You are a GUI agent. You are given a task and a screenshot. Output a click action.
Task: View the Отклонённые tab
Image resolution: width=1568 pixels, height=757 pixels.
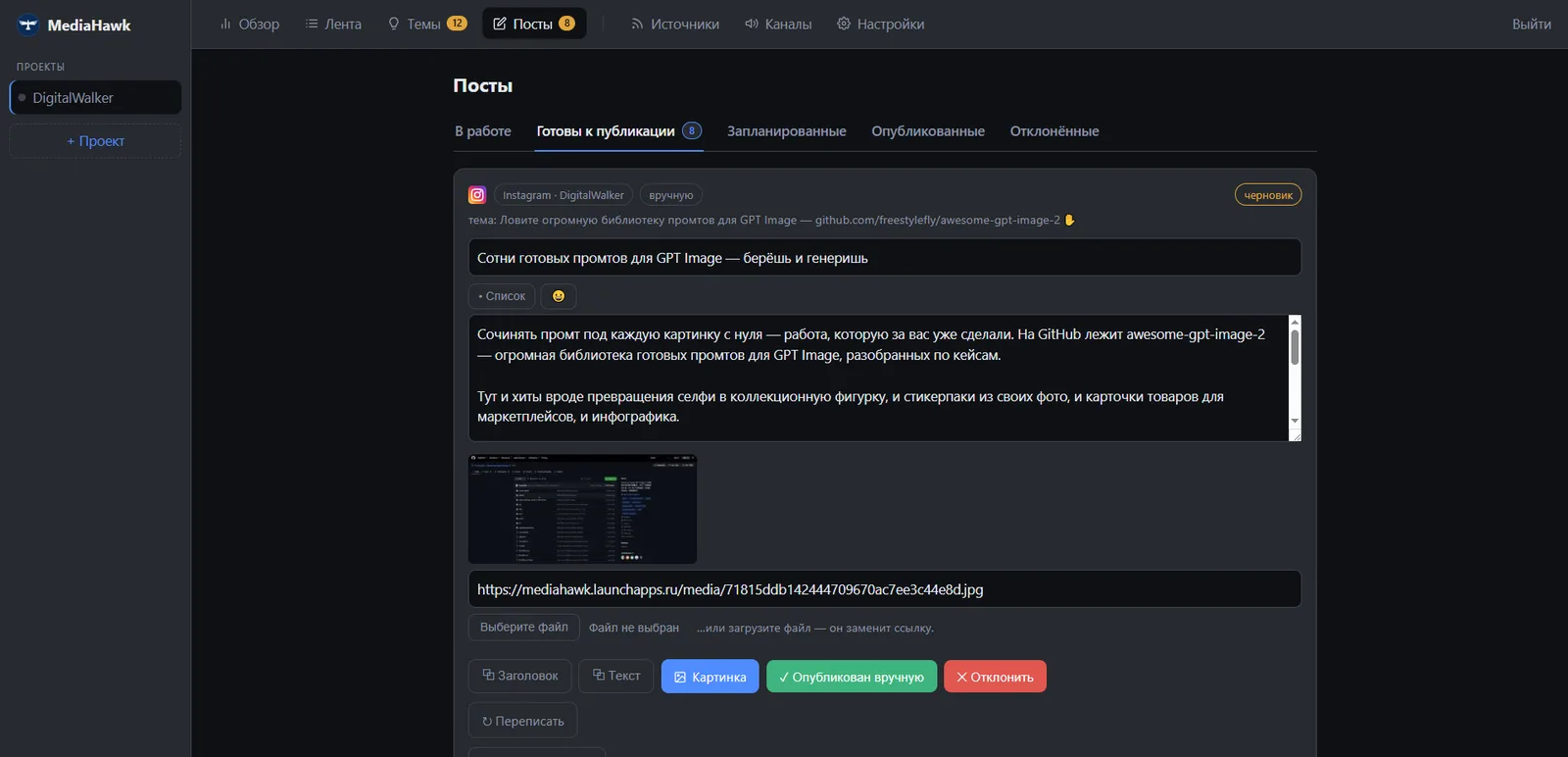1054,131
